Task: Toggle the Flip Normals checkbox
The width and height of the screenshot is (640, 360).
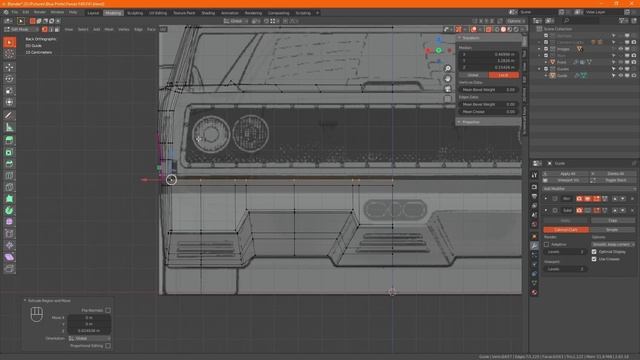Action: (x=108, y=310)
